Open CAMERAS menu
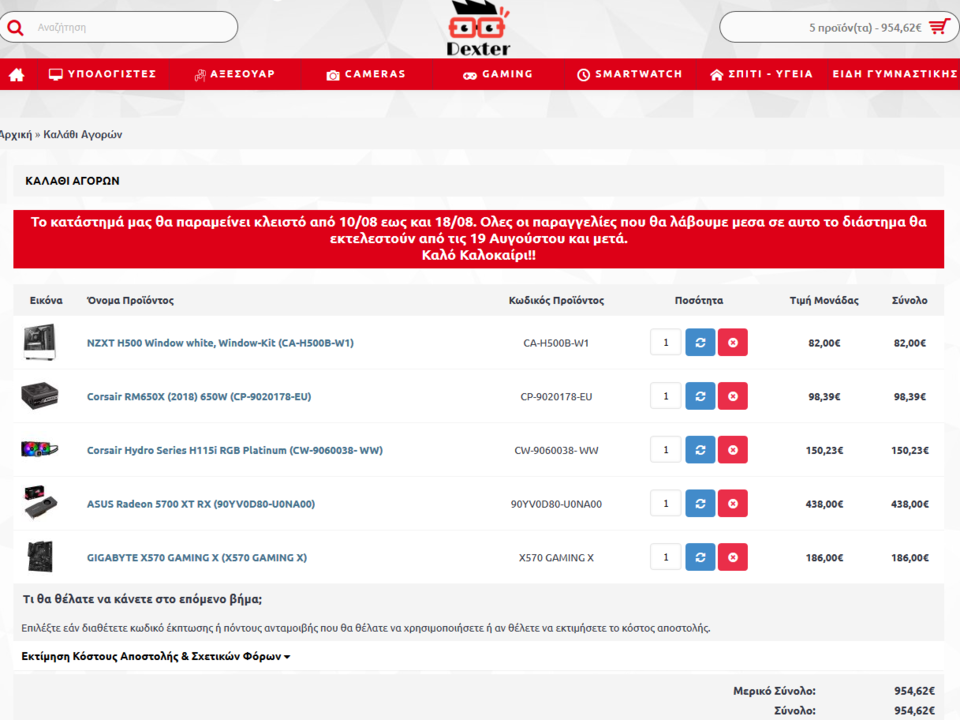This screenshot has width=960, height=720. pyautogui.click(x=366, y=74)
